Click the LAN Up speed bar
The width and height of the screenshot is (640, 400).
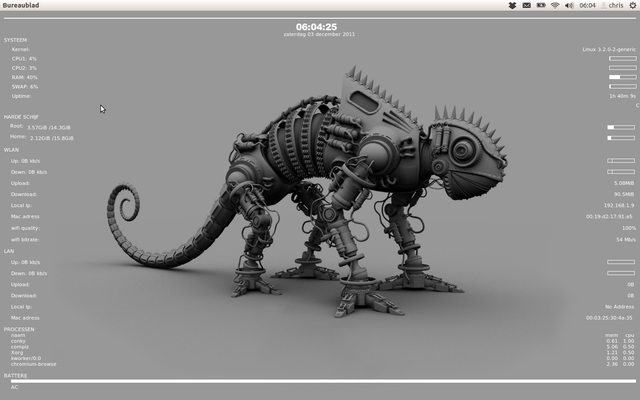pyautogui.click(x=621, y=262)
